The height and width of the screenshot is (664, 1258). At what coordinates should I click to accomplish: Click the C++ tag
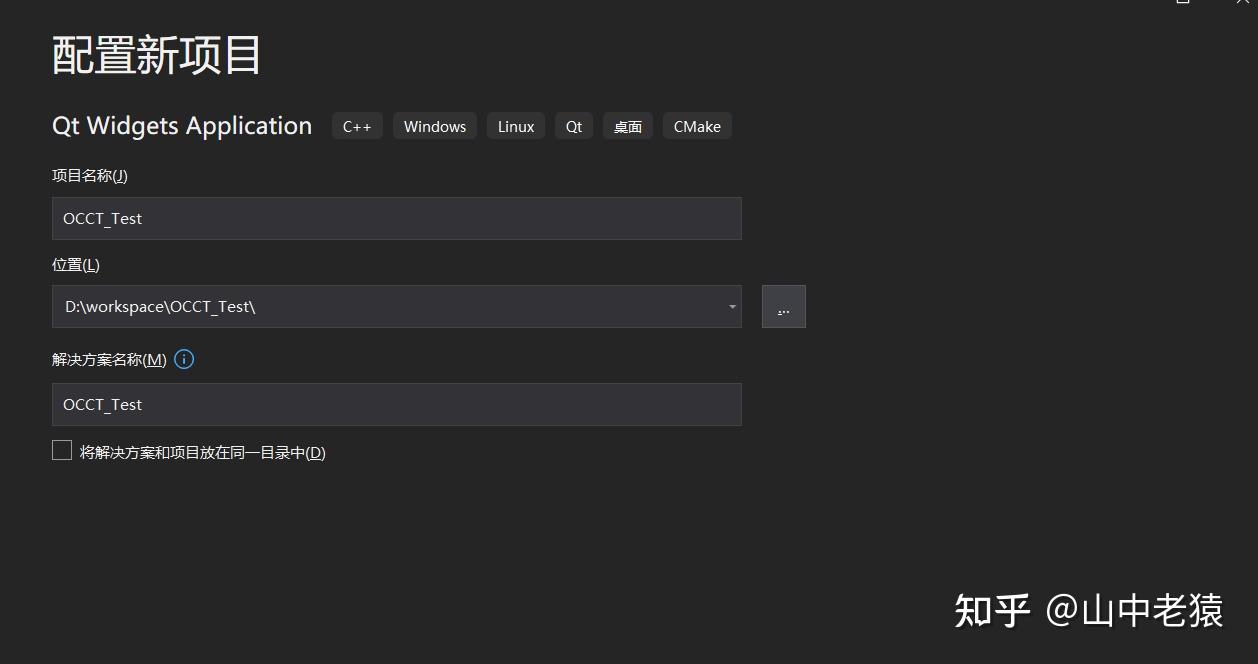point(357,126)
